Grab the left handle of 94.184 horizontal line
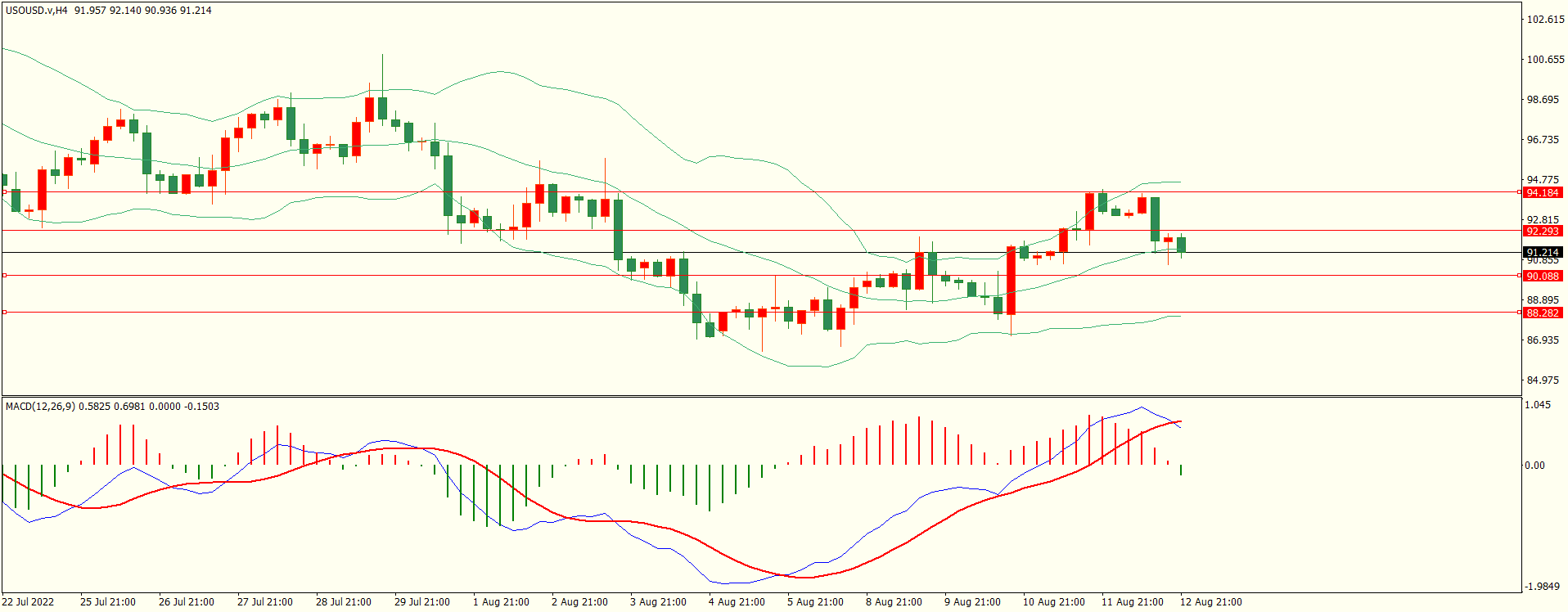 pyautogui.click(x=5, y=192)
